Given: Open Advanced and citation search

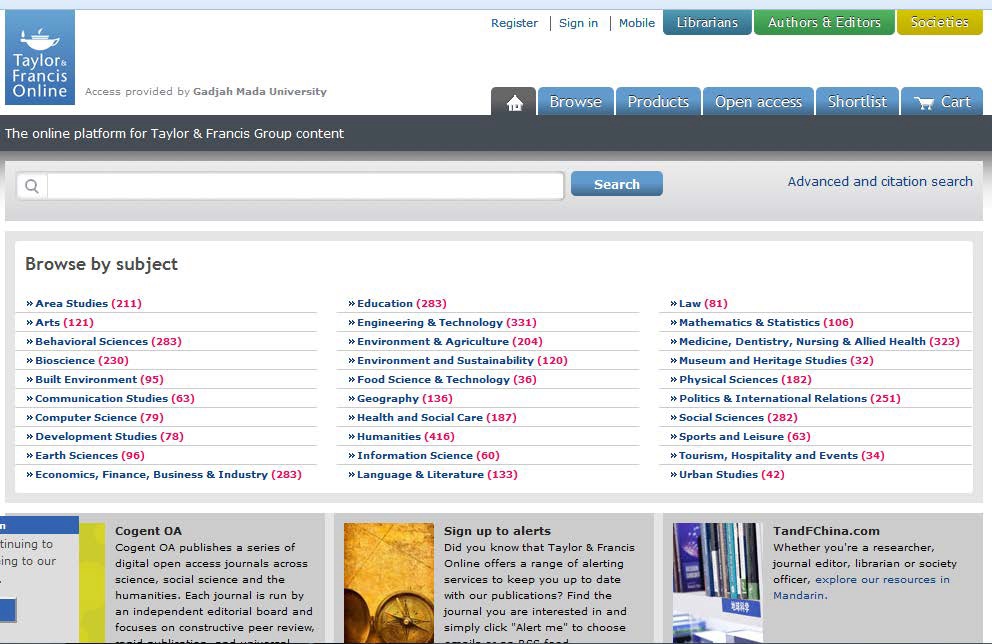Looking at the screenshot, I should coord(880,182).
